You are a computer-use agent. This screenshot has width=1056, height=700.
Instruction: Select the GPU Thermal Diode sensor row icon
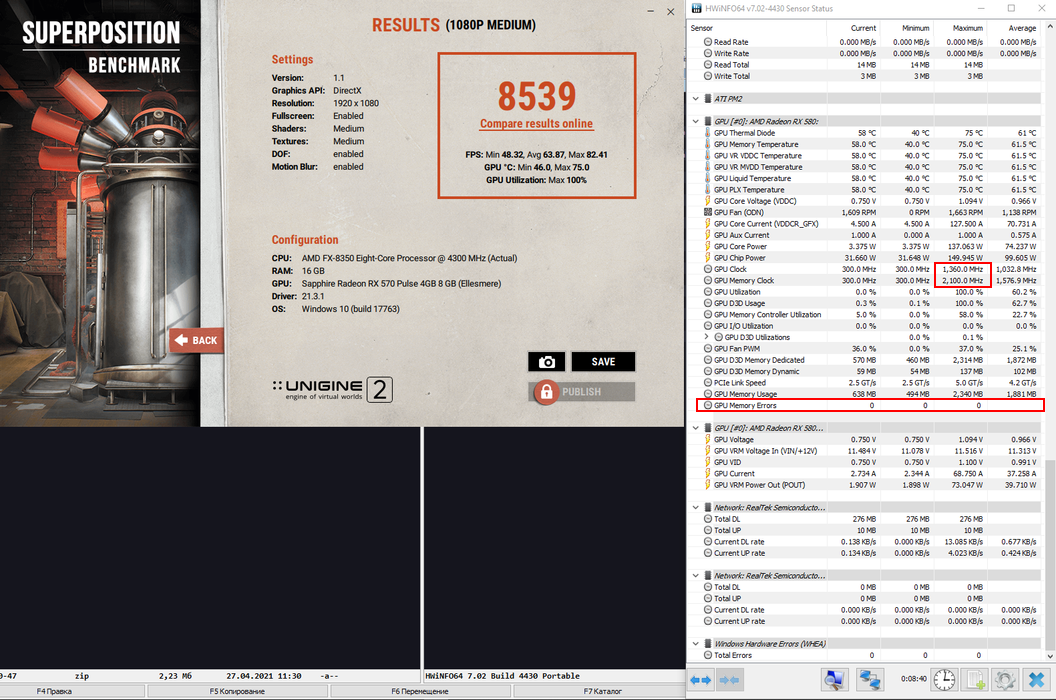click(708, 133)
